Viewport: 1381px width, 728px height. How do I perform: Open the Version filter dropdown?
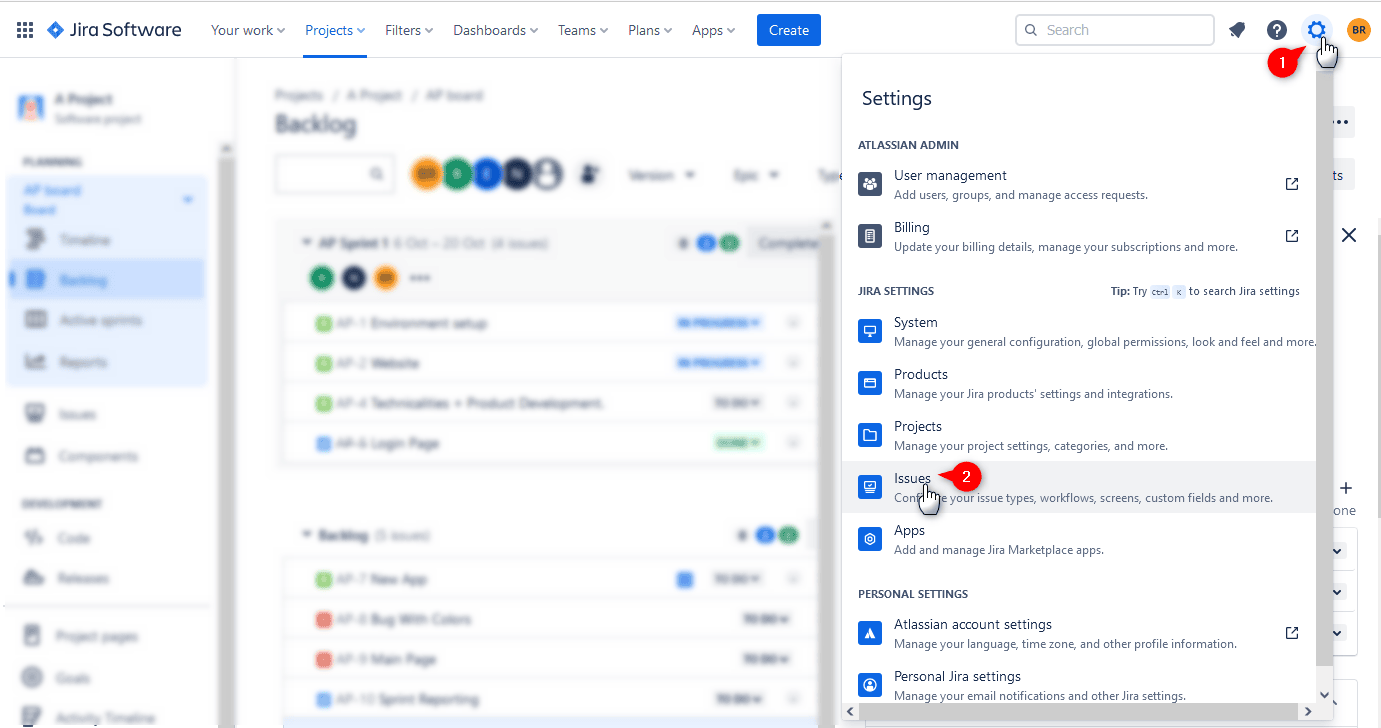[661, 175]
